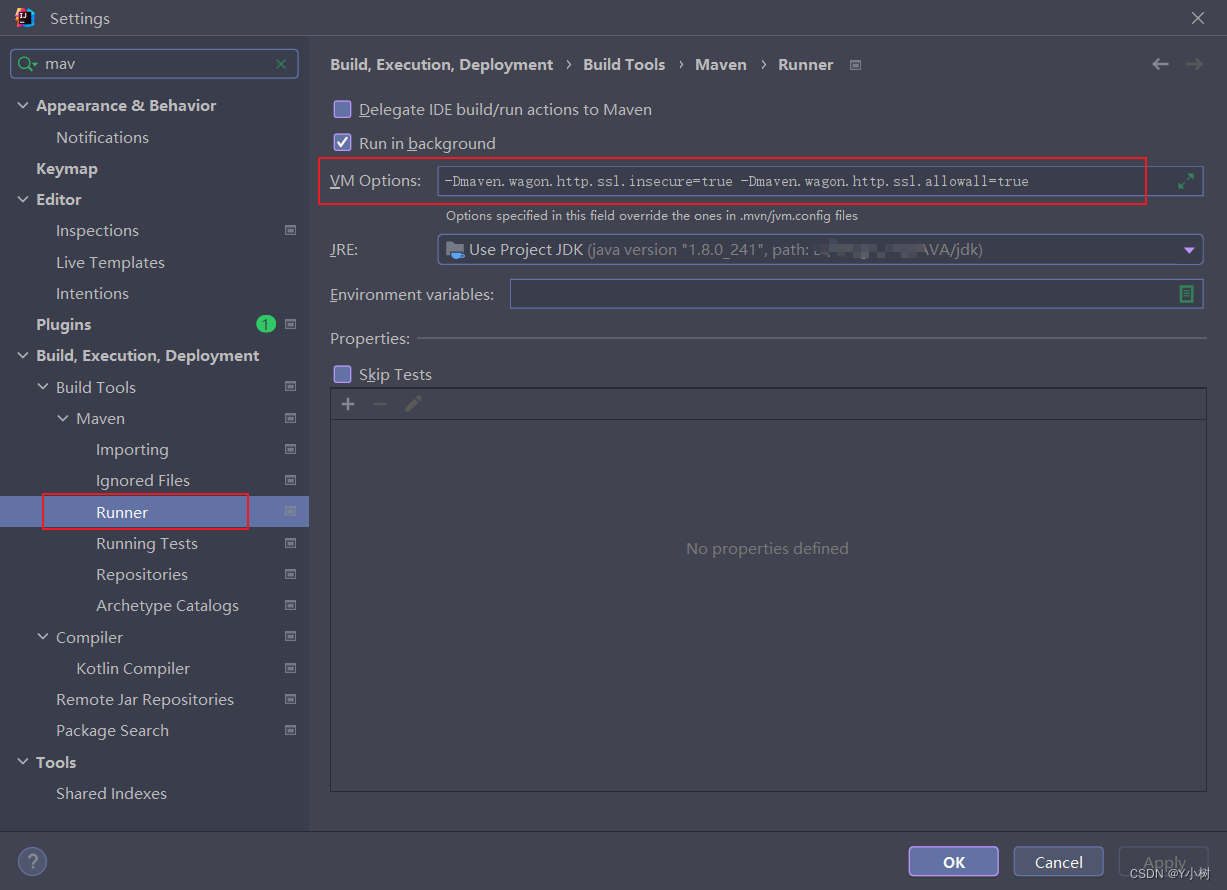The height and width of the screenshot is (890, 1227).
Task: Click project settings icon next to Inspections
Action: click(290, 231)
